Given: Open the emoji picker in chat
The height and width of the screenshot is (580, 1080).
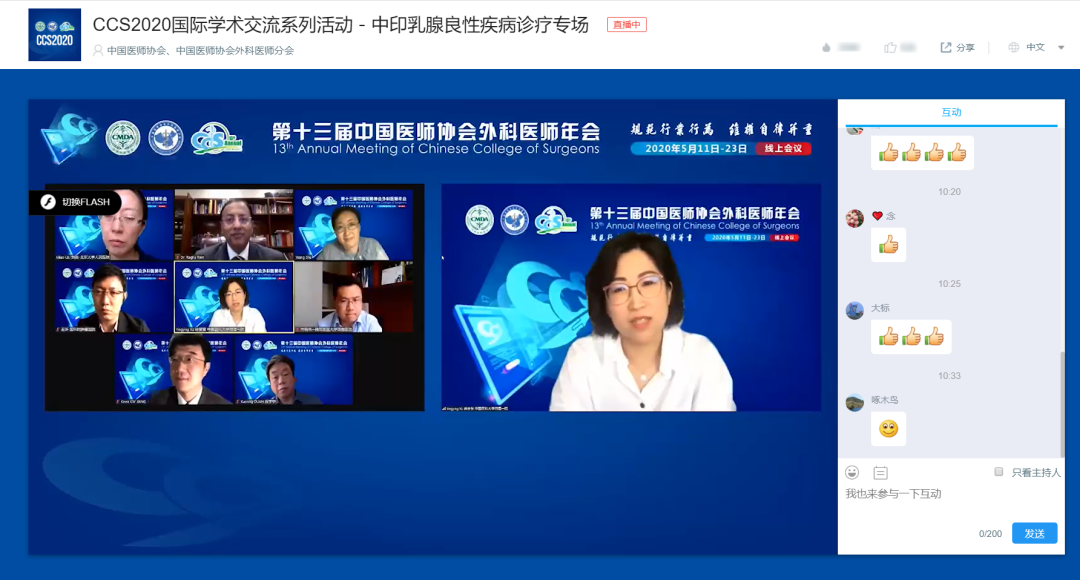Looking at the screenshot, I should (x=852, y=472).
